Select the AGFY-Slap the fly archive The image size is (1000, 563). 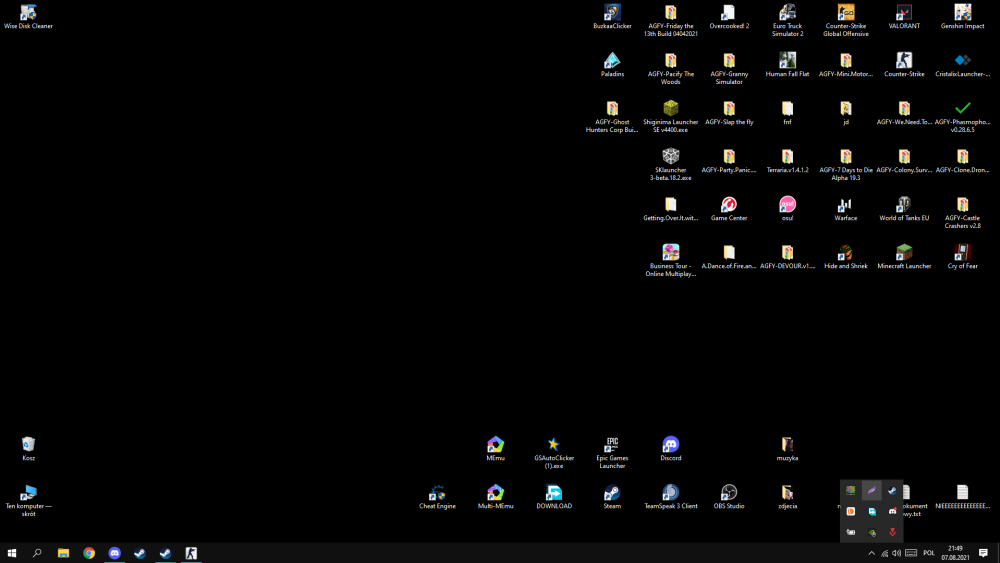pos(729,112)
